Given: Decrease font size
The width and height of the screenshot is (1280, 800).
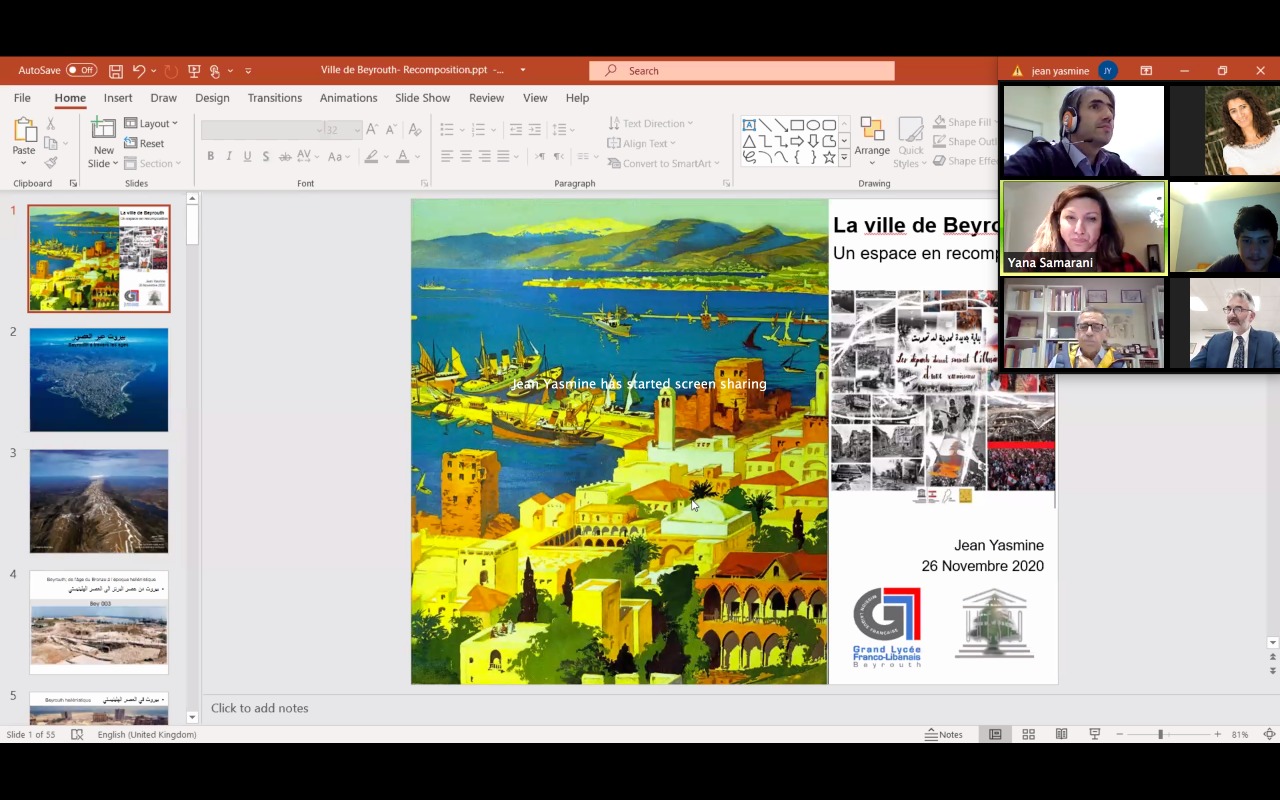Looking at the screenshot, I should tap(390, 130).
